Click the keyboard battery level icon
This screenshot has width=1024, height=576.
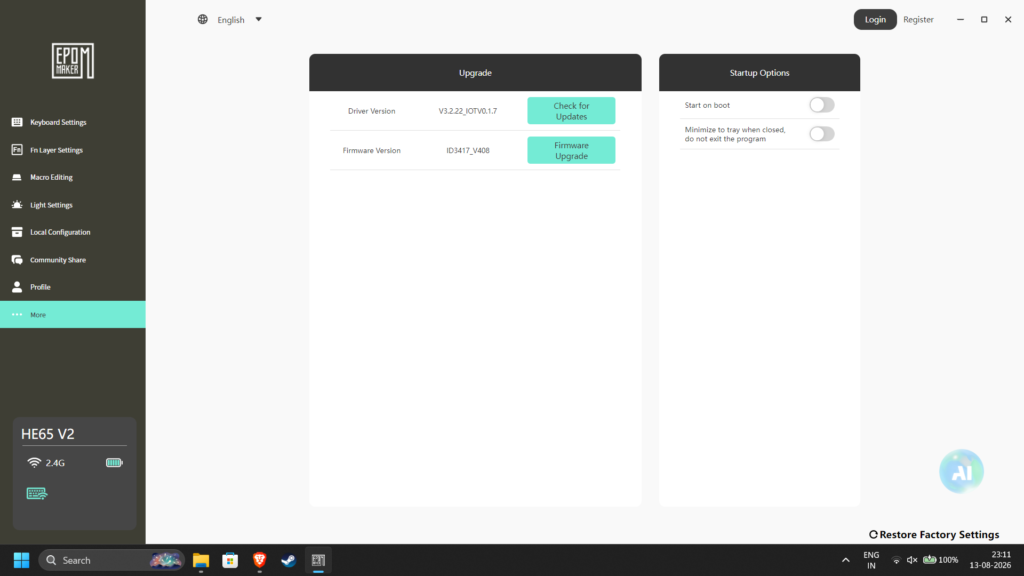[x=114, y=462]
